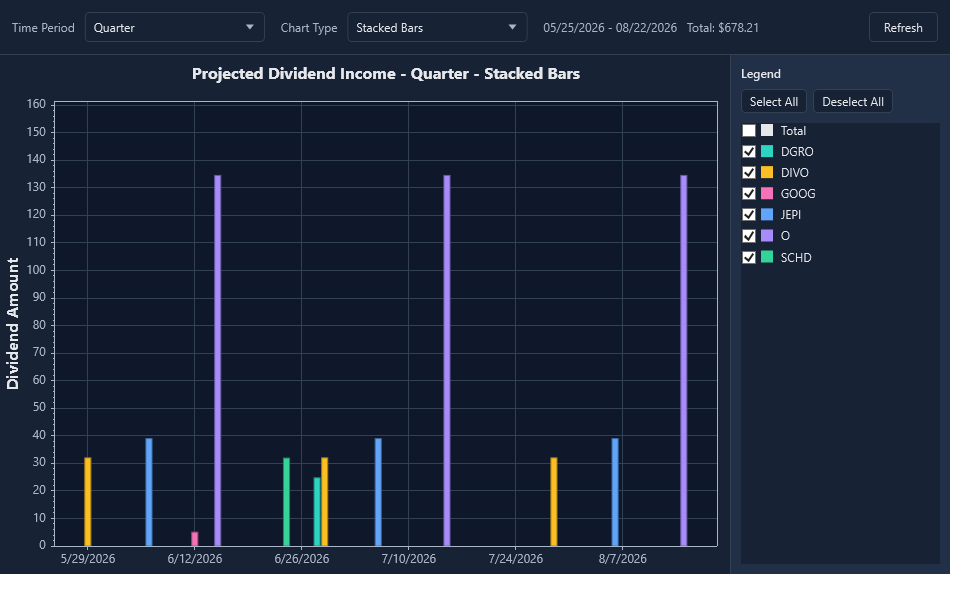The width and height of the screenshot is (966, 613).
Task: Open the Time Period dropdown
Action: coord(174,28)
